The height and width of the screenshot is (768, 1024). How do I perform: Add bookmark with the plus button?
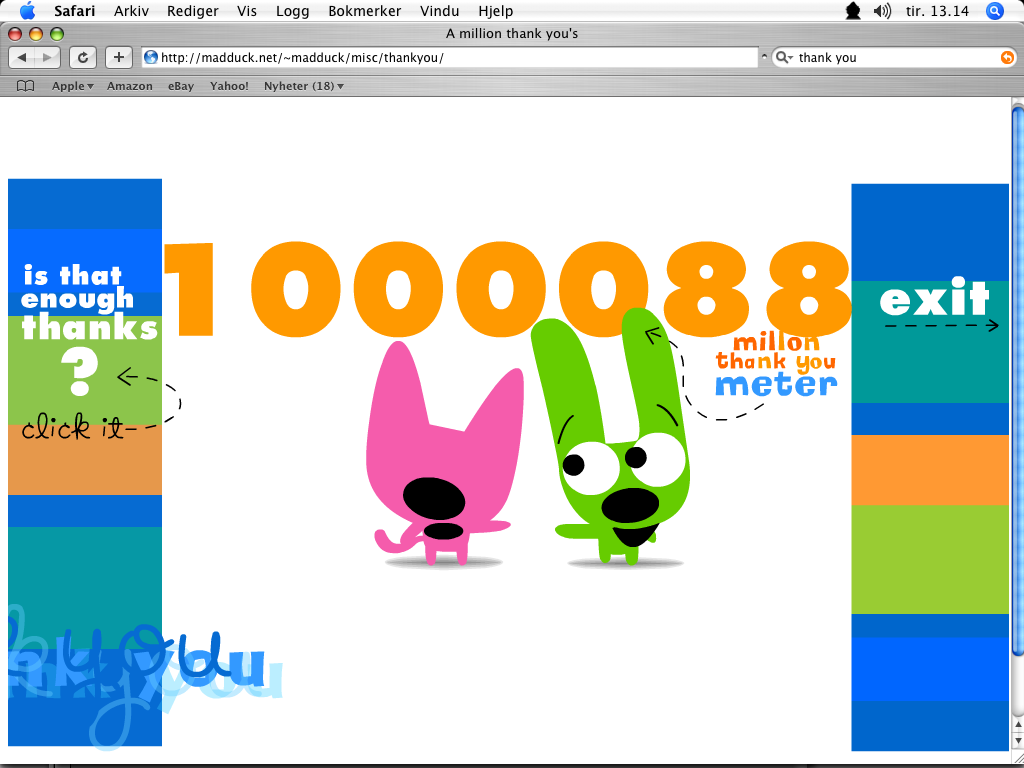click(118, 57)
